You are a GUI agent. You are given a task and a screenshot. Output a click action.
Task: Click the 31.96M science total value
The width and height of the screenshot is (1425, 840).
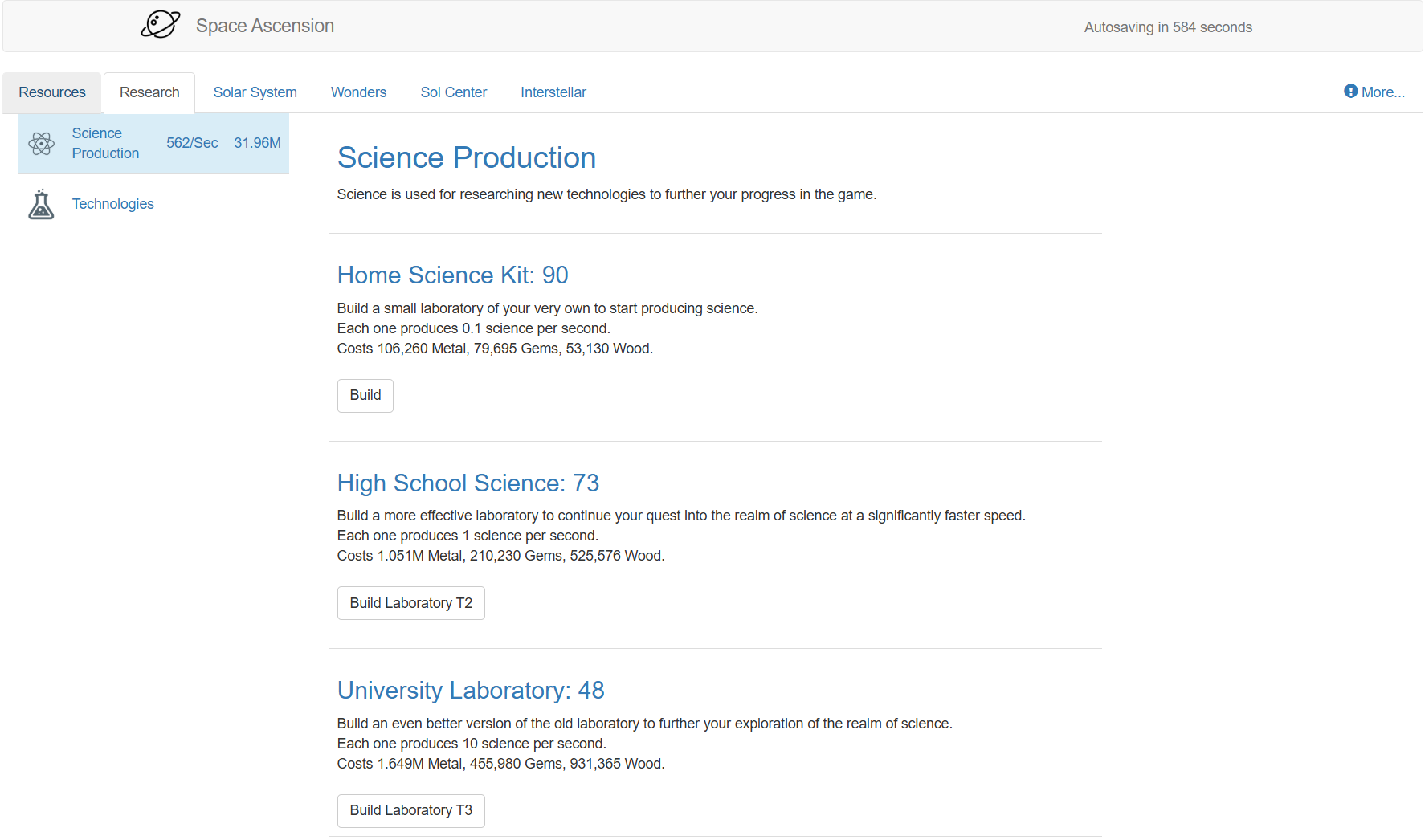[257, 143]
